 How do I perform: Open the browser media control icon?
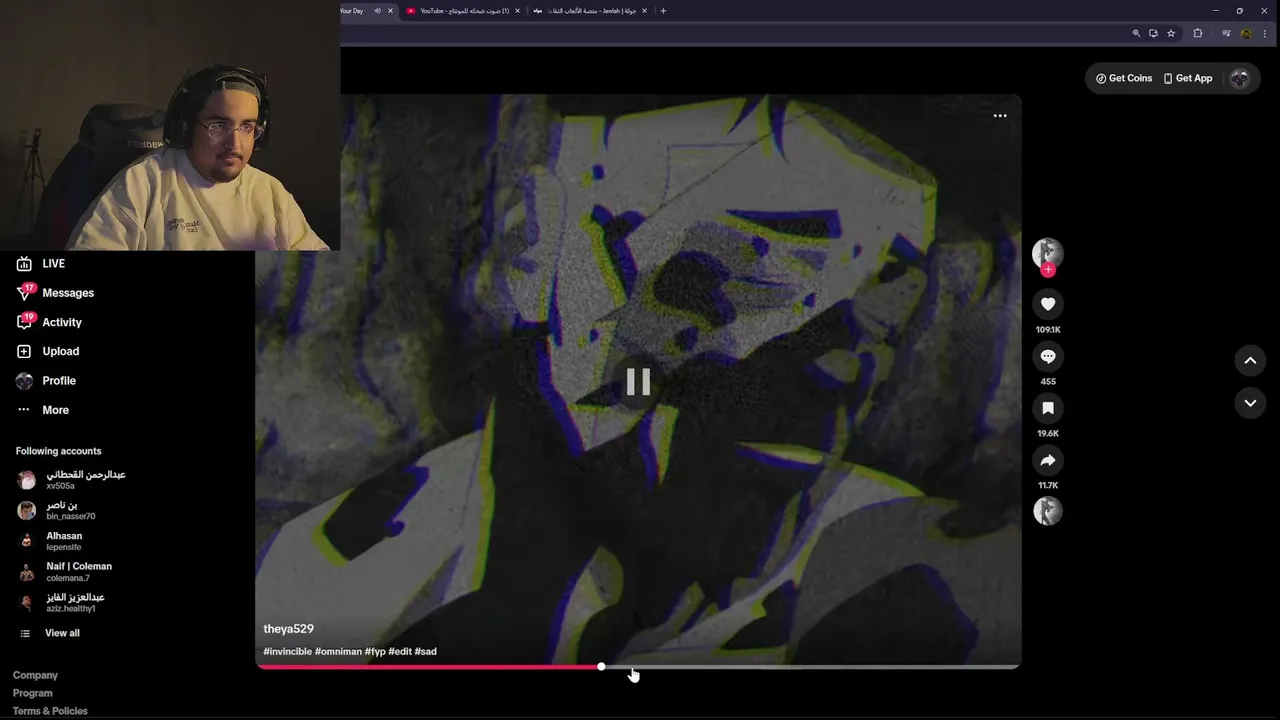[1226, 33]
